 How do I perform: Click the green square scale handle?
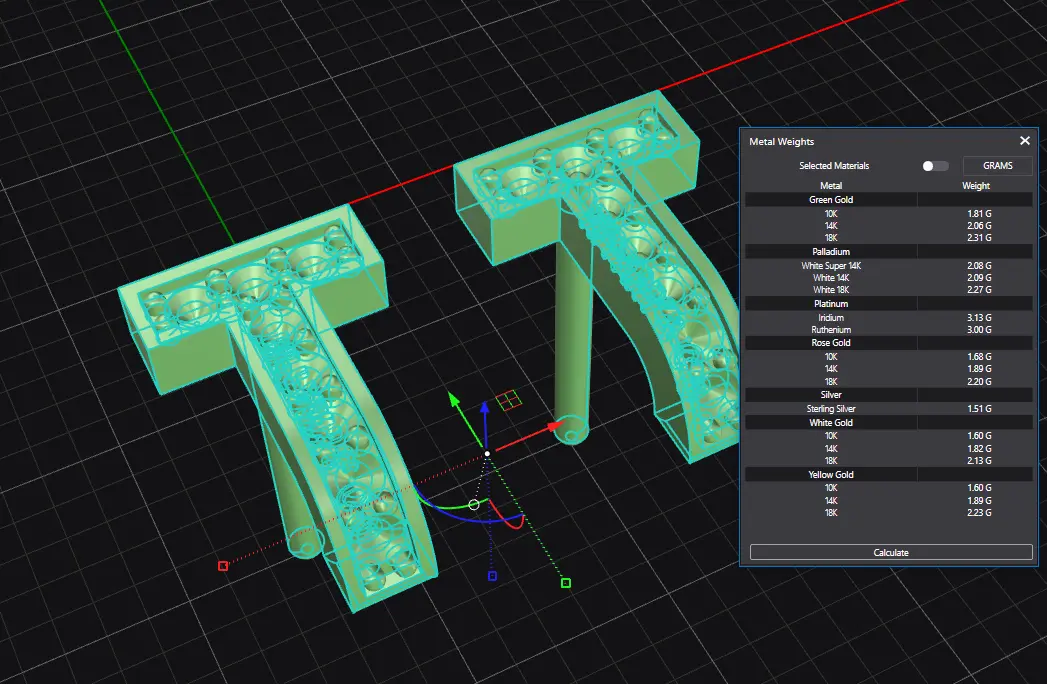[566, 583]
